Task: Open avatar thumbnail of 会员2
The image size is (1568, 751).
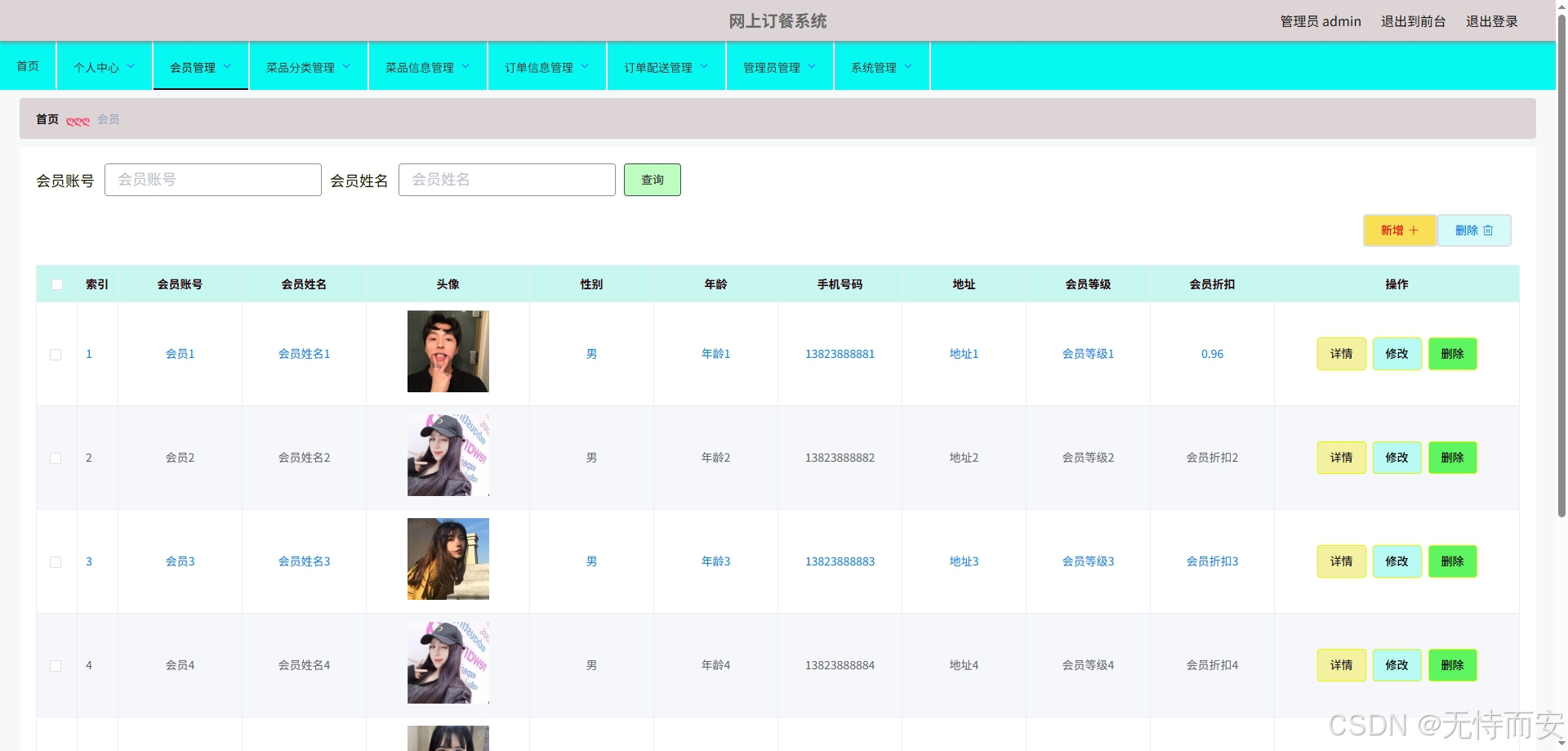Action: 448,455
